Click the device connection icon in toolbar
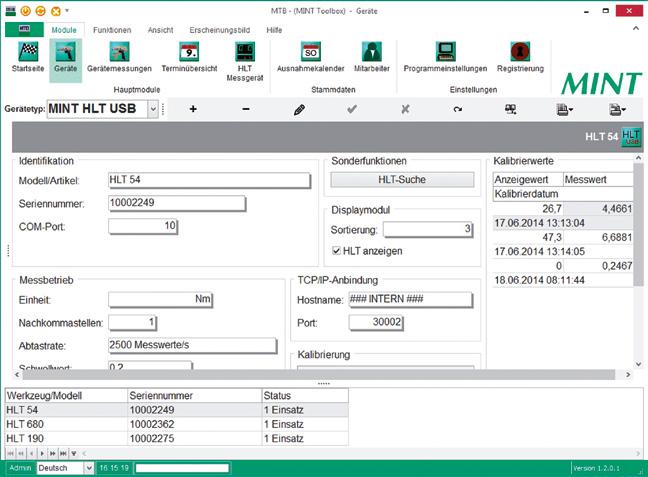 [x=511, y=109]
